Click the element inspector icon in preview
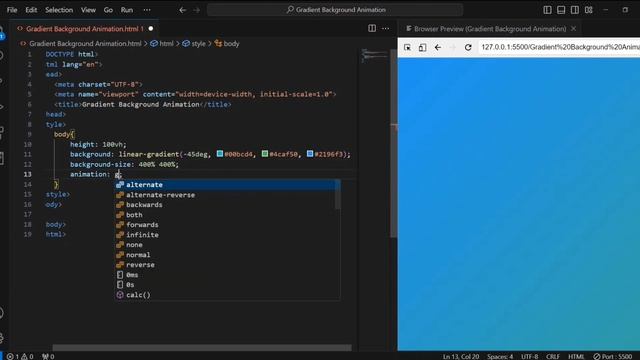The width and height of the screenshot is (640, 360). point(407,47)
